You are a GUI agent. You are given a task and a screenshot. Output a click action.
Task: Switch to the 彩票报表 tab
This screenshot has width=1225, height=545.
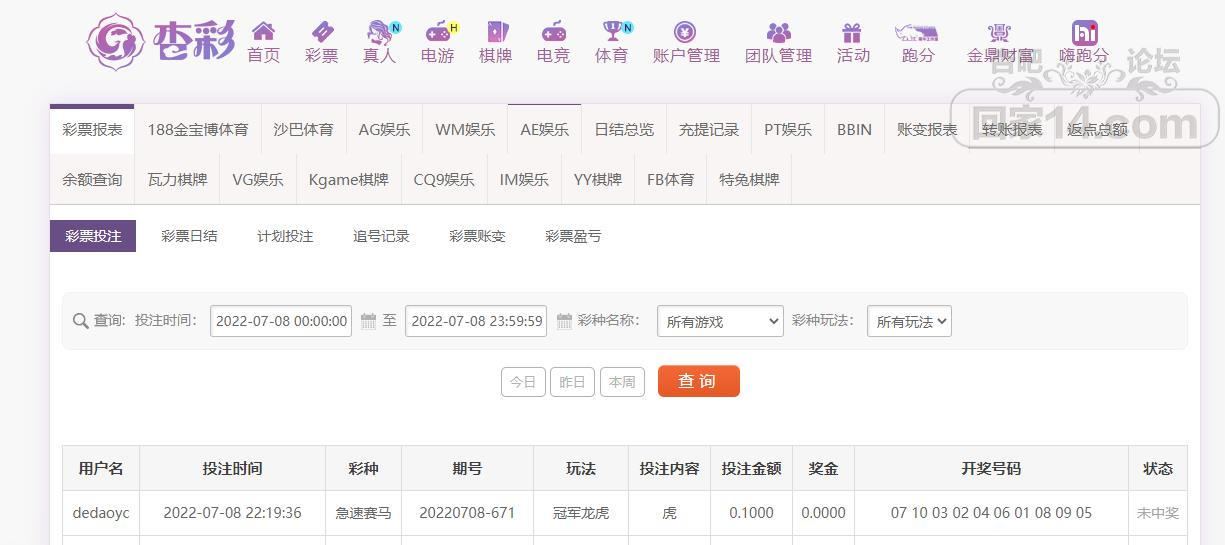point(92,130)
